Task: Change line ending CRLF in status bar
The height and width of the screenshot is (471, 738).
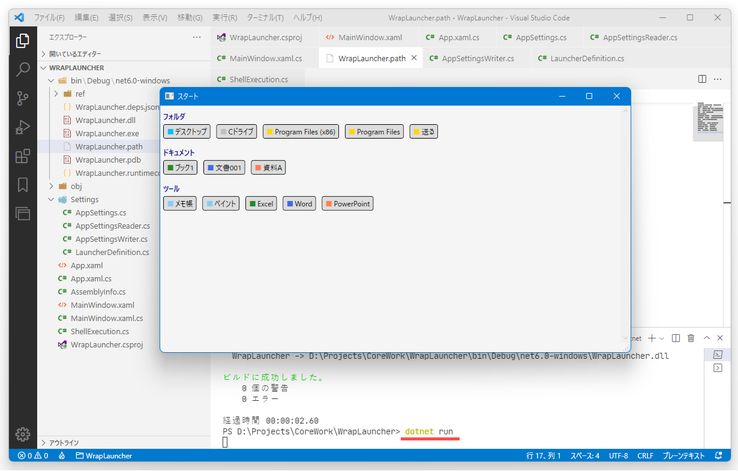Action: pos(645,455)
